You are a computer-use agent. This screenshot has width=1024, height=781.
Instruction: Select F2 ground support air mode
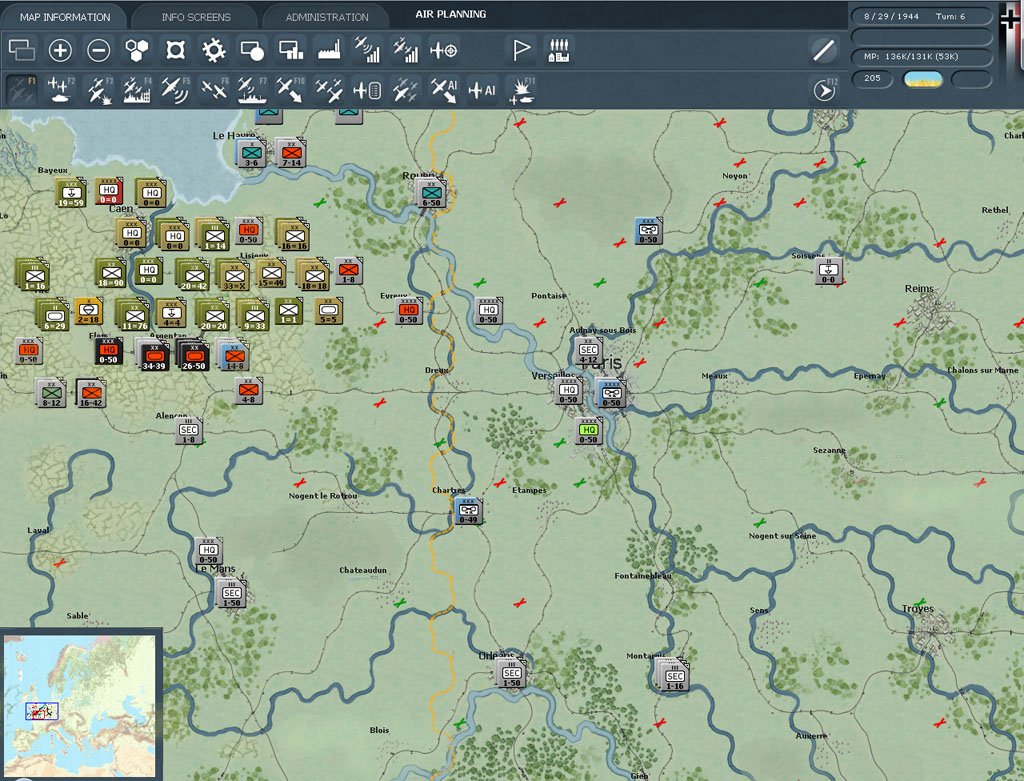pyautogui.click(x=60, y=90)
